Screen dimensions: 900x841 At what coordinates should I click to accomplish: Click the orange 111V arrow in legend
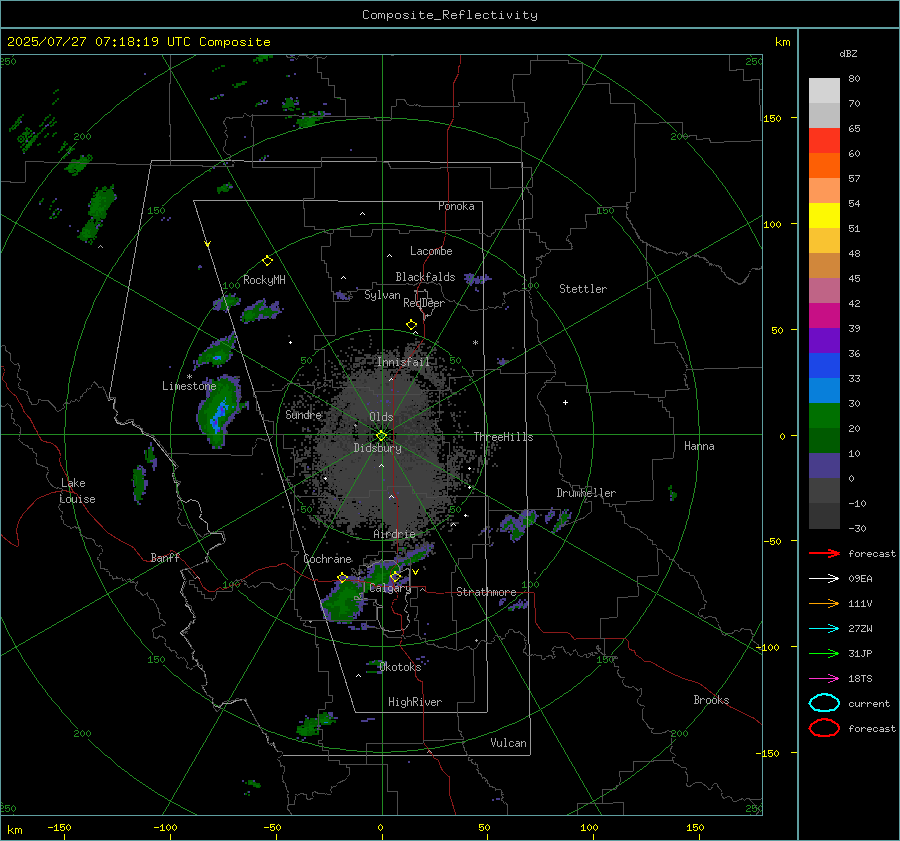tap(824, 603)
